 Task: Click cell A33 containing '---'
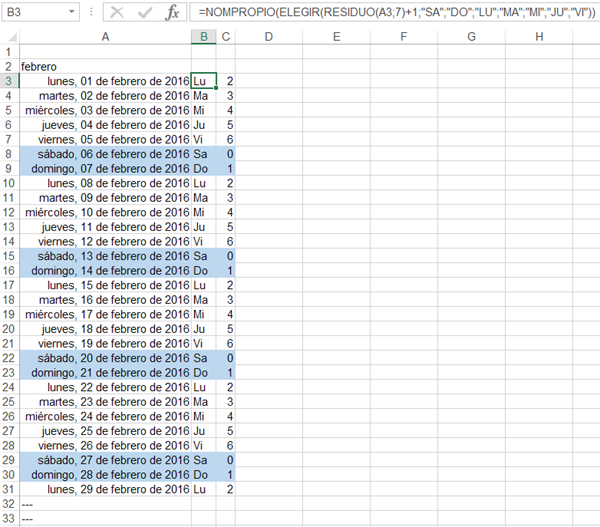pyautogui.click(x=105, y=518)
